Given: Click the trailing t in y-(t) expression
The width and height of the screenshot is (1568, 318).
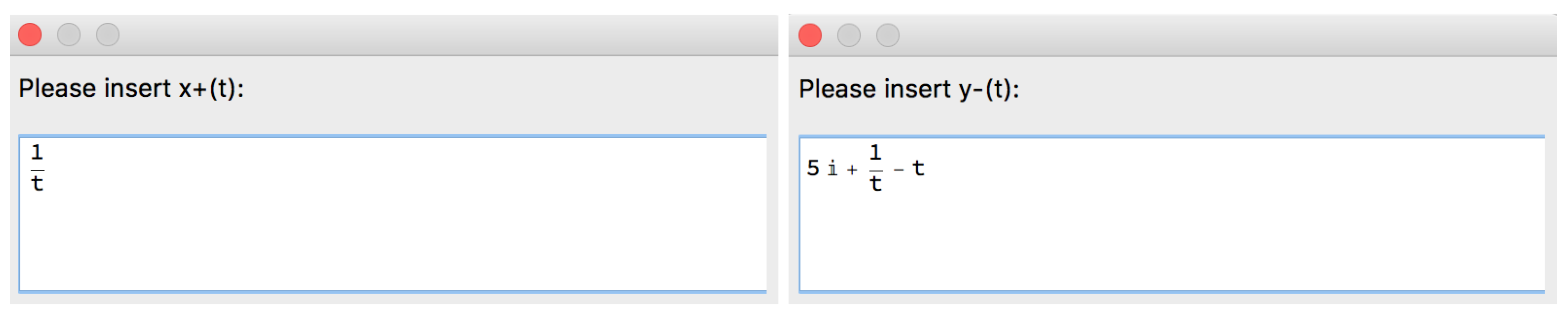Looking at the screenshot, I should (919, 168).
